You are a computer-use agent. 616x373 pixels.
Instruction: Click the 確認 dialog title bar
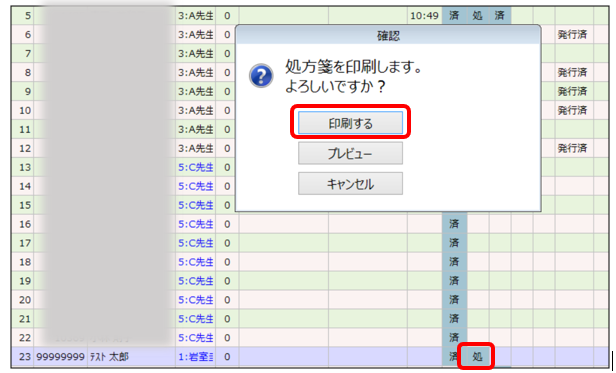pos(388,36)
